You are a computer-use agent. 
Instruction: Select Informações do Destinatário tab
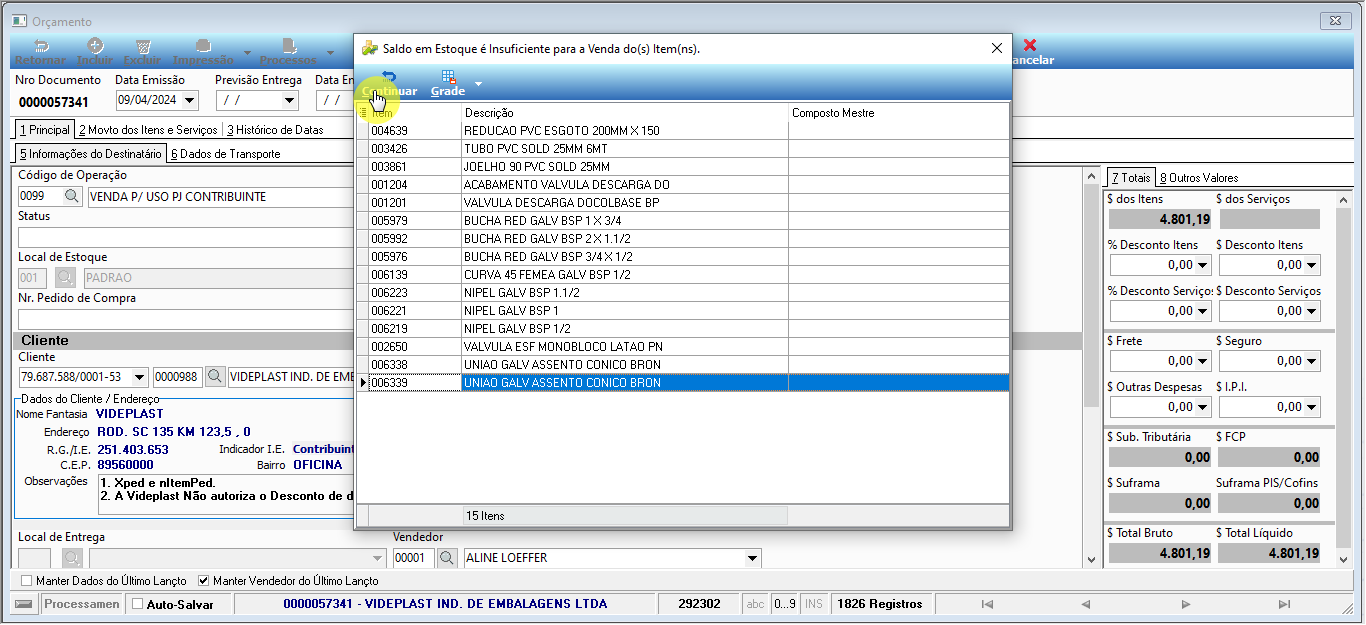(91, 154)
